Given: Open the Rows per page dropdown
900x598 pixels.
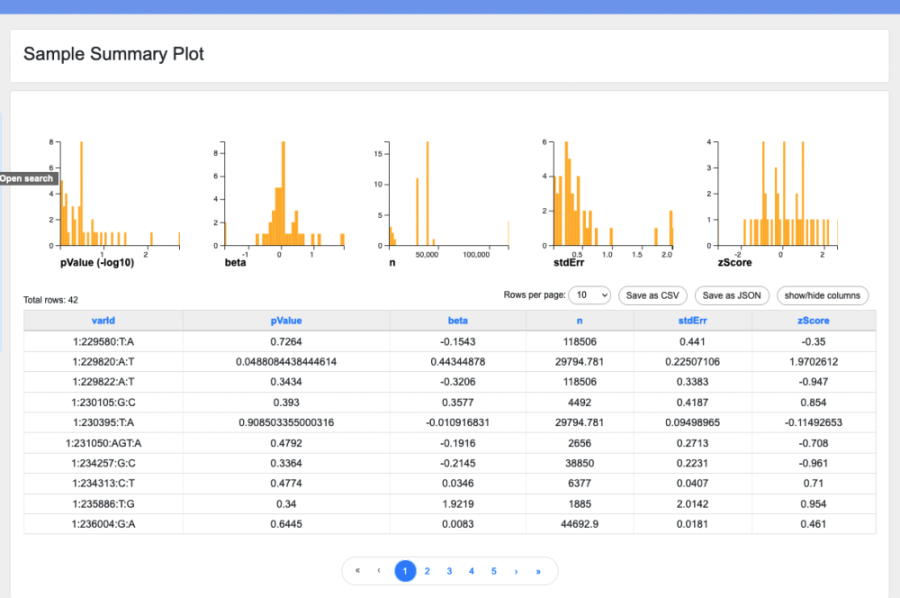Looking at the screenshot, I should [x=589, y=295].
